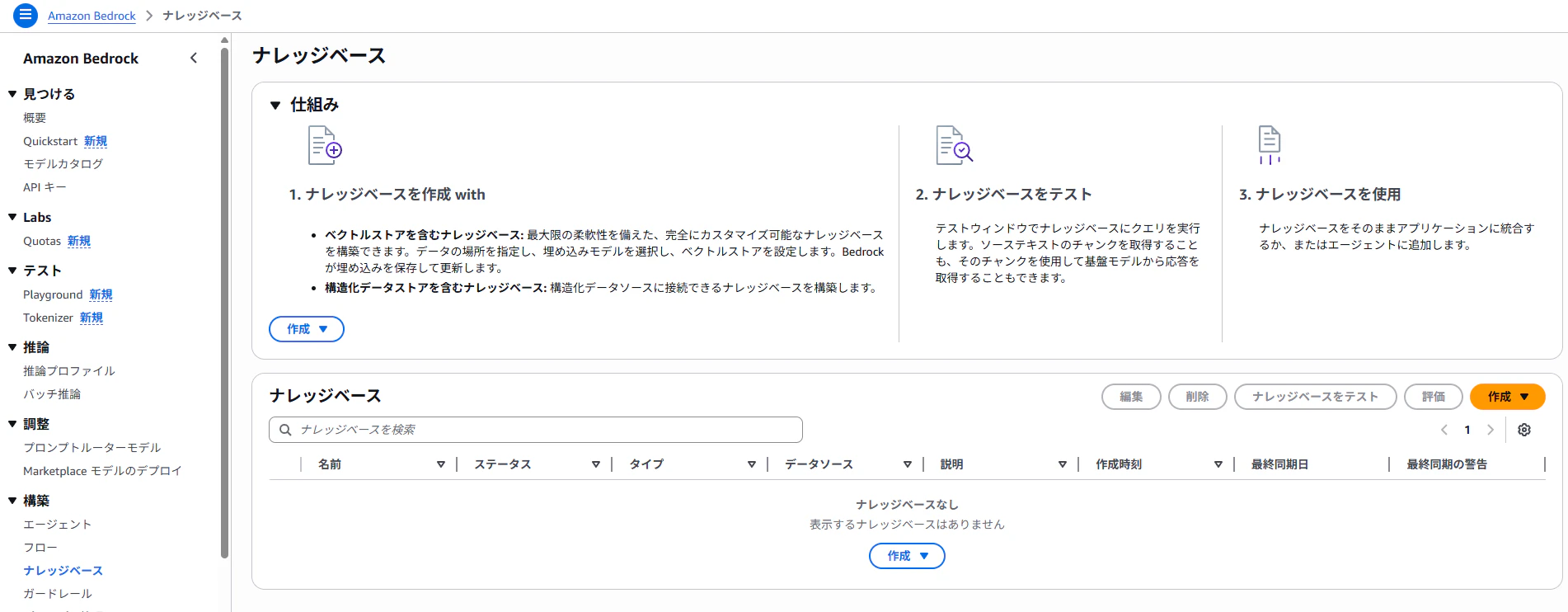Click the 削除 button
1568x612 pixels.
(x=1197, y=397)
